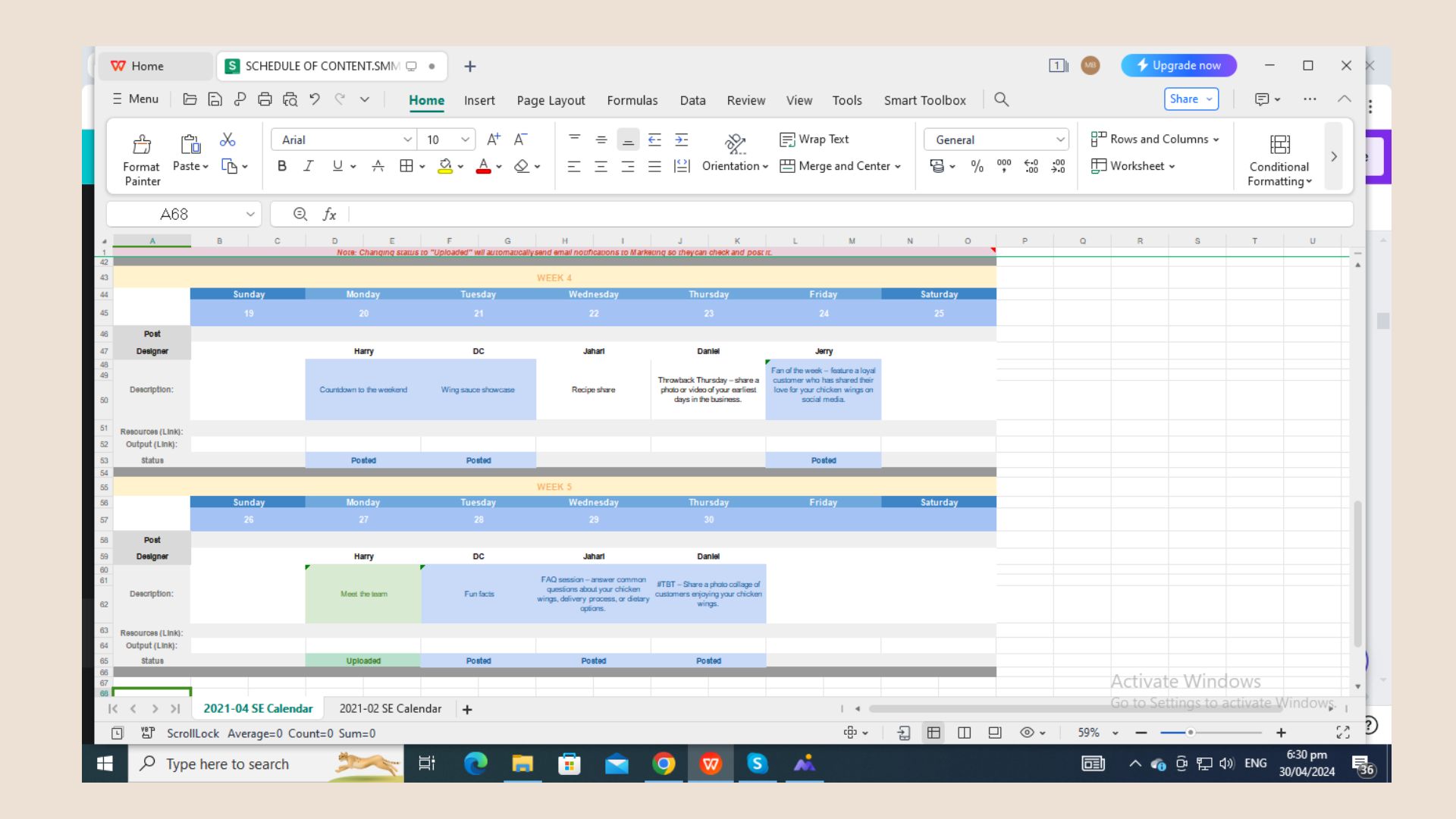Image resolution: width=1456 pixels, height=819 pixels.
Task: Click the Upgrade now button
Action: tap(1178, 65)
